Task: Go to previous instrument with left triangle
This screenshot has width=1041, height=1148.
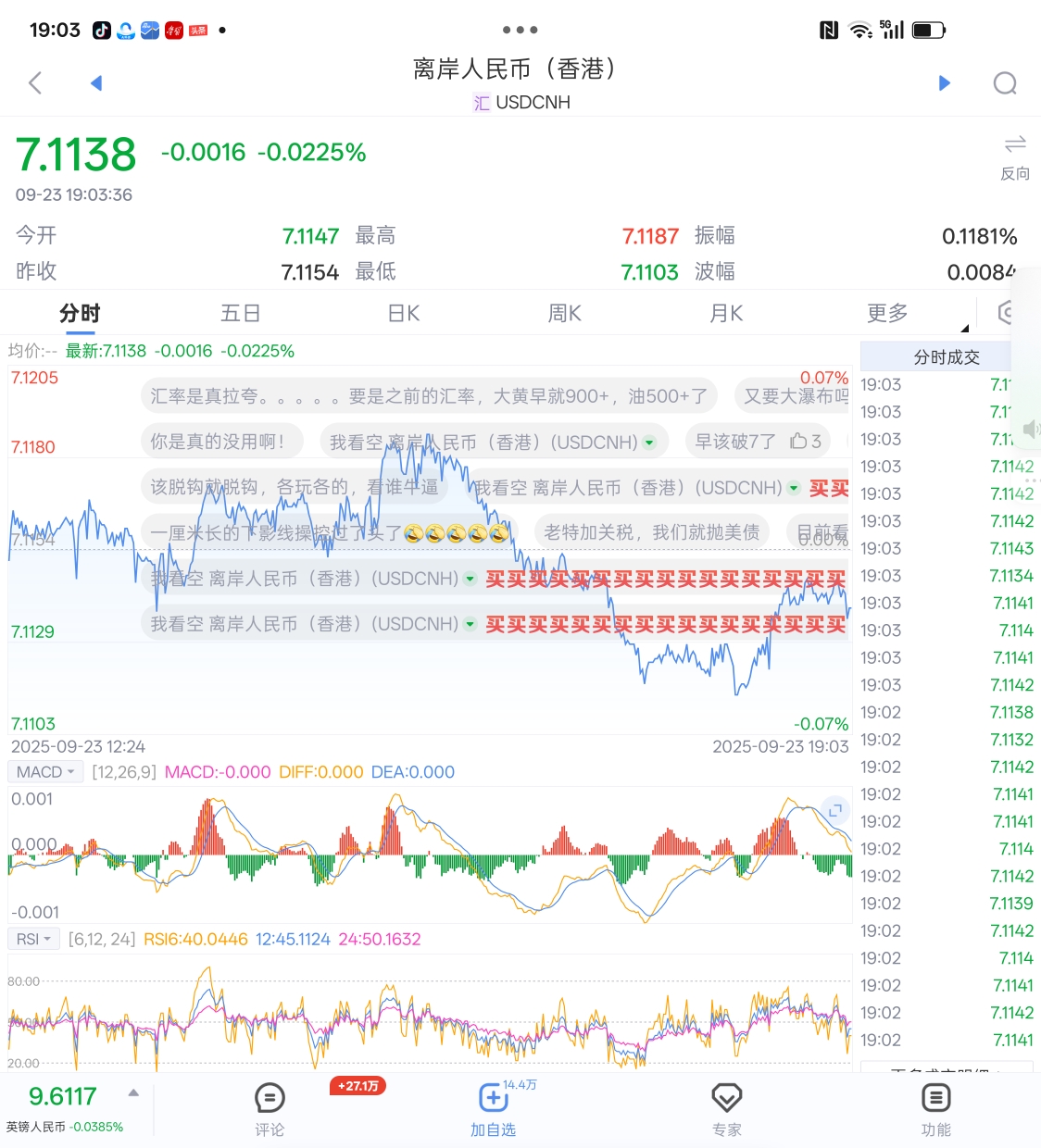Action: click(x=95, y=83)
